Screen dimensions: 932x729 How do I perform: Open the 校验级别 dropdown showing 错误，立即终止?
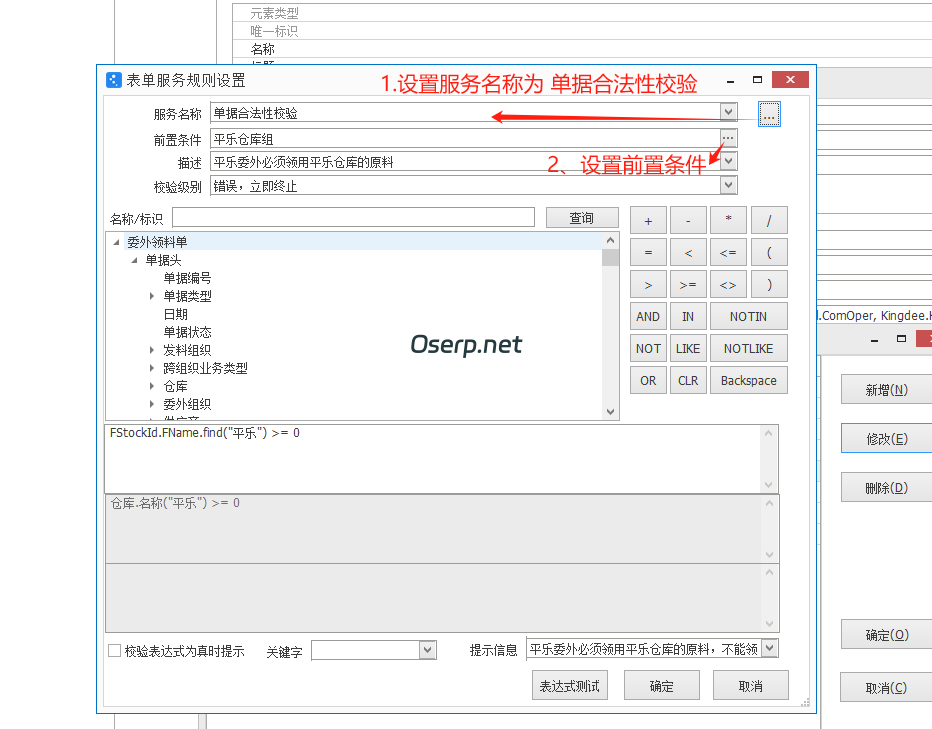pyautogui.click(x=728, y=184)
